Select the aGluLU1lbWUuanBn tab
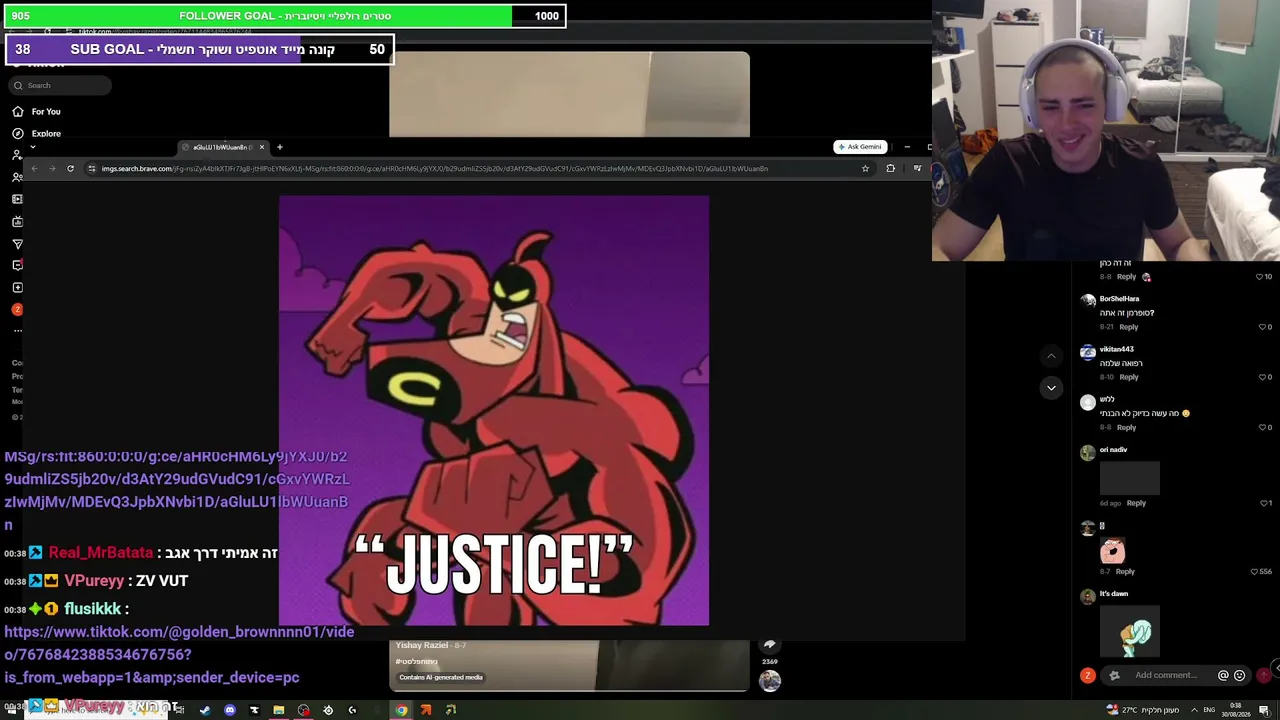Image resolution: width=1280 pixels, height=720 pixels. (221, 147)
